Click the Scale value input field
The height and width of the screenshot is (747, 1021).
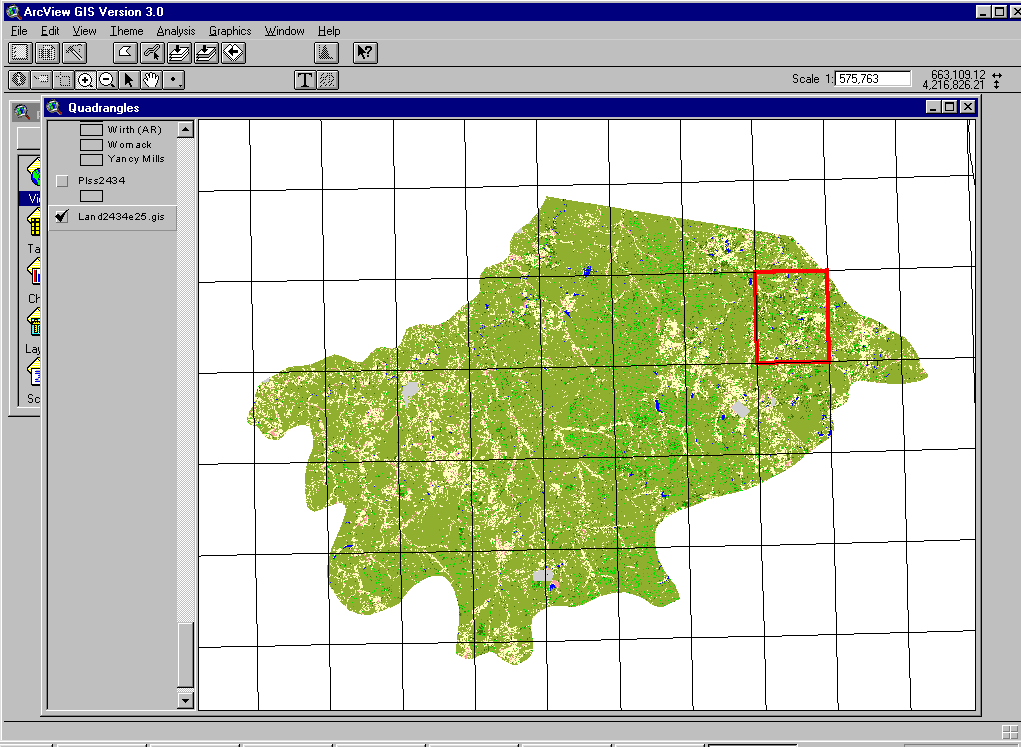pos(872,79)
